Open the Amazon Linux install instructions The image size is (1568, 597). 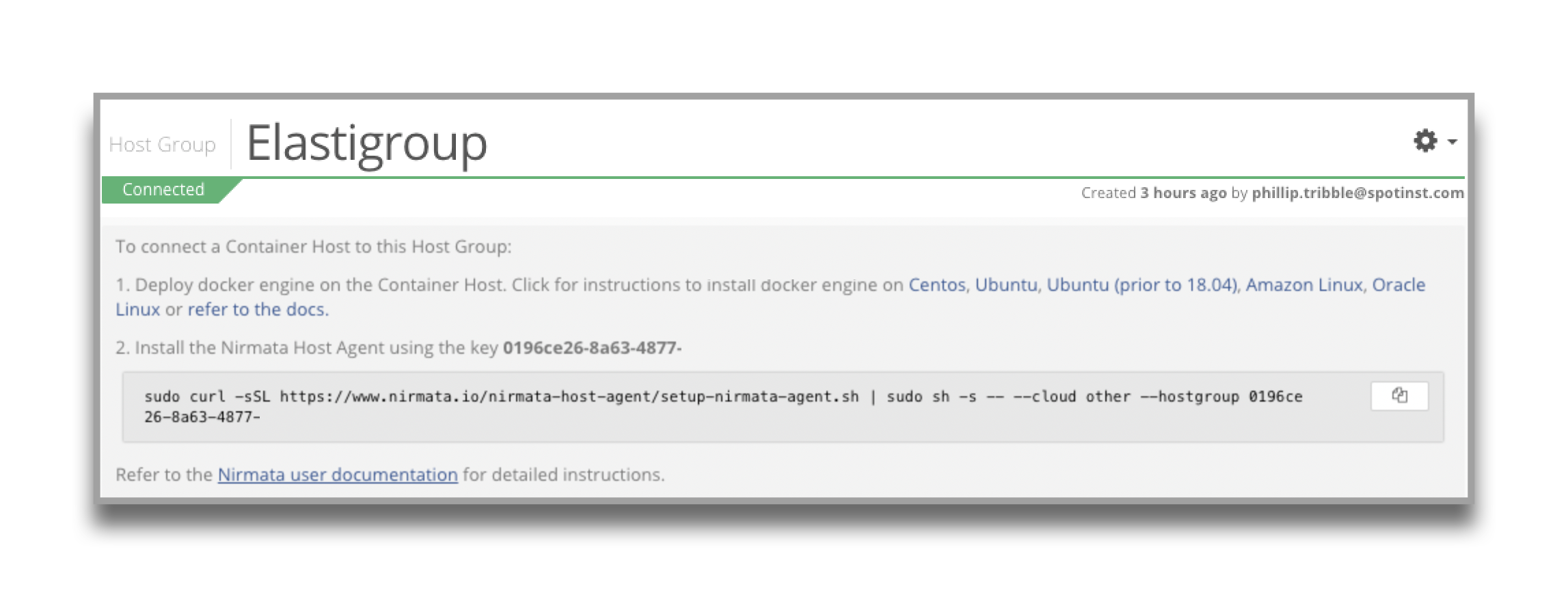(x=1303, y=285)
